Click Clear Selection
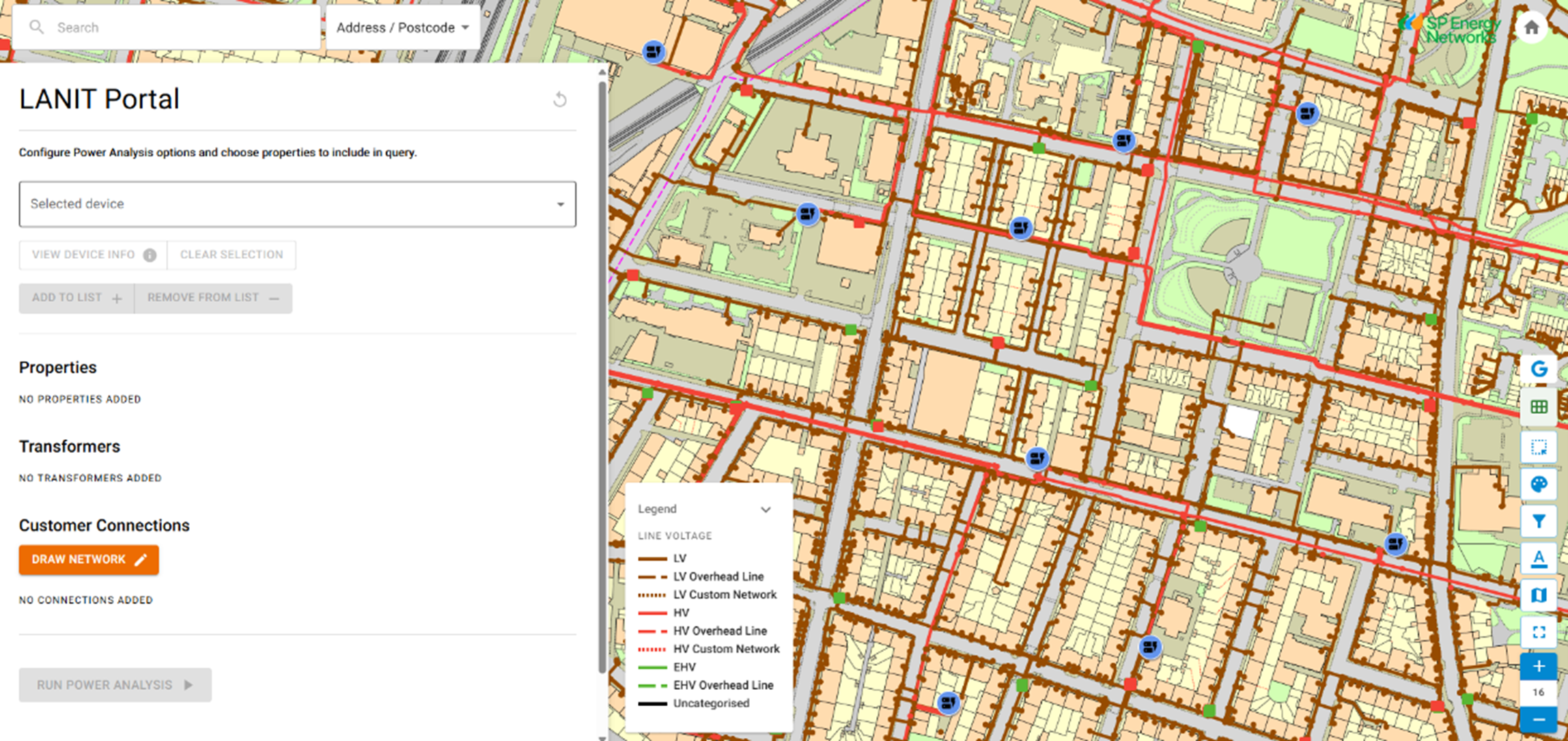The width and height of the screenshot is (1568, 741). coord(231,255)
